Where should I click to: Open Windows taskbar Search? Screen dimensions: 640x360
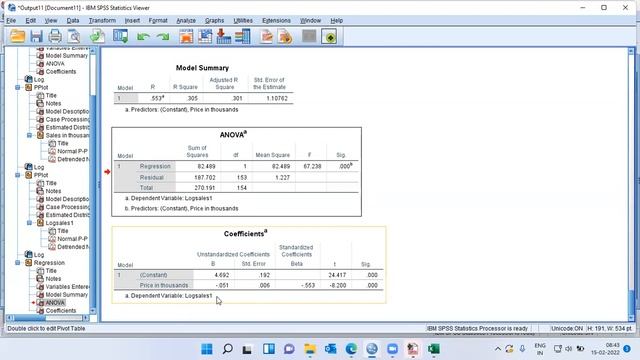[x=227, y=349]
